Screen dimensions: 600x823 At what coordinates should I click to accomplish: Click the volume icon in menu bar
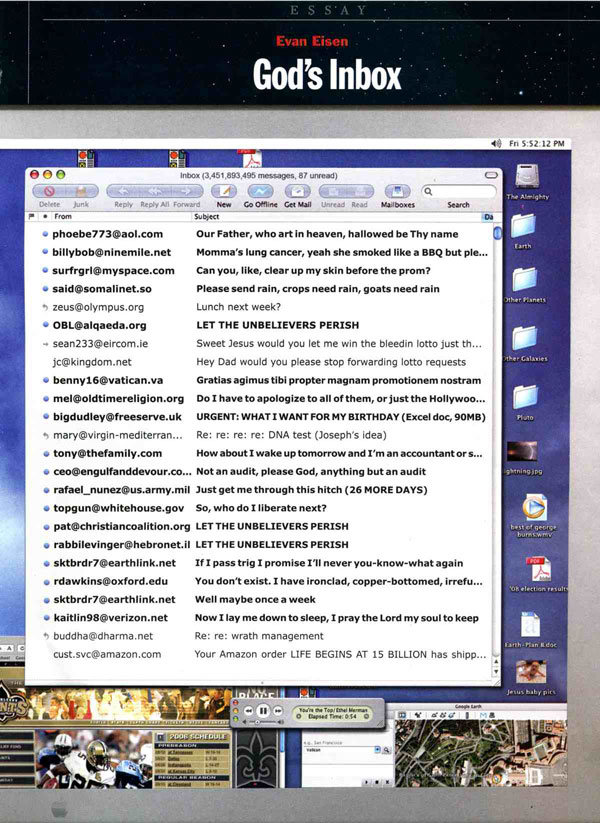coord(496,143)
